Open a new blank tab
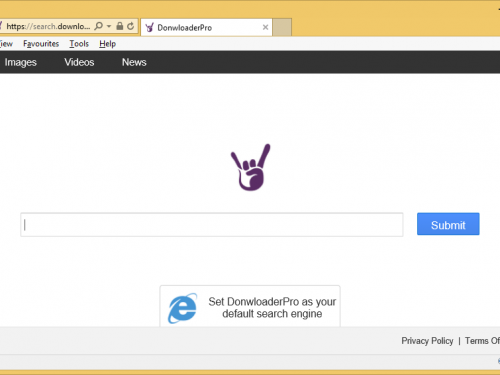Screen dimensions: 500x375 (282, 27)
